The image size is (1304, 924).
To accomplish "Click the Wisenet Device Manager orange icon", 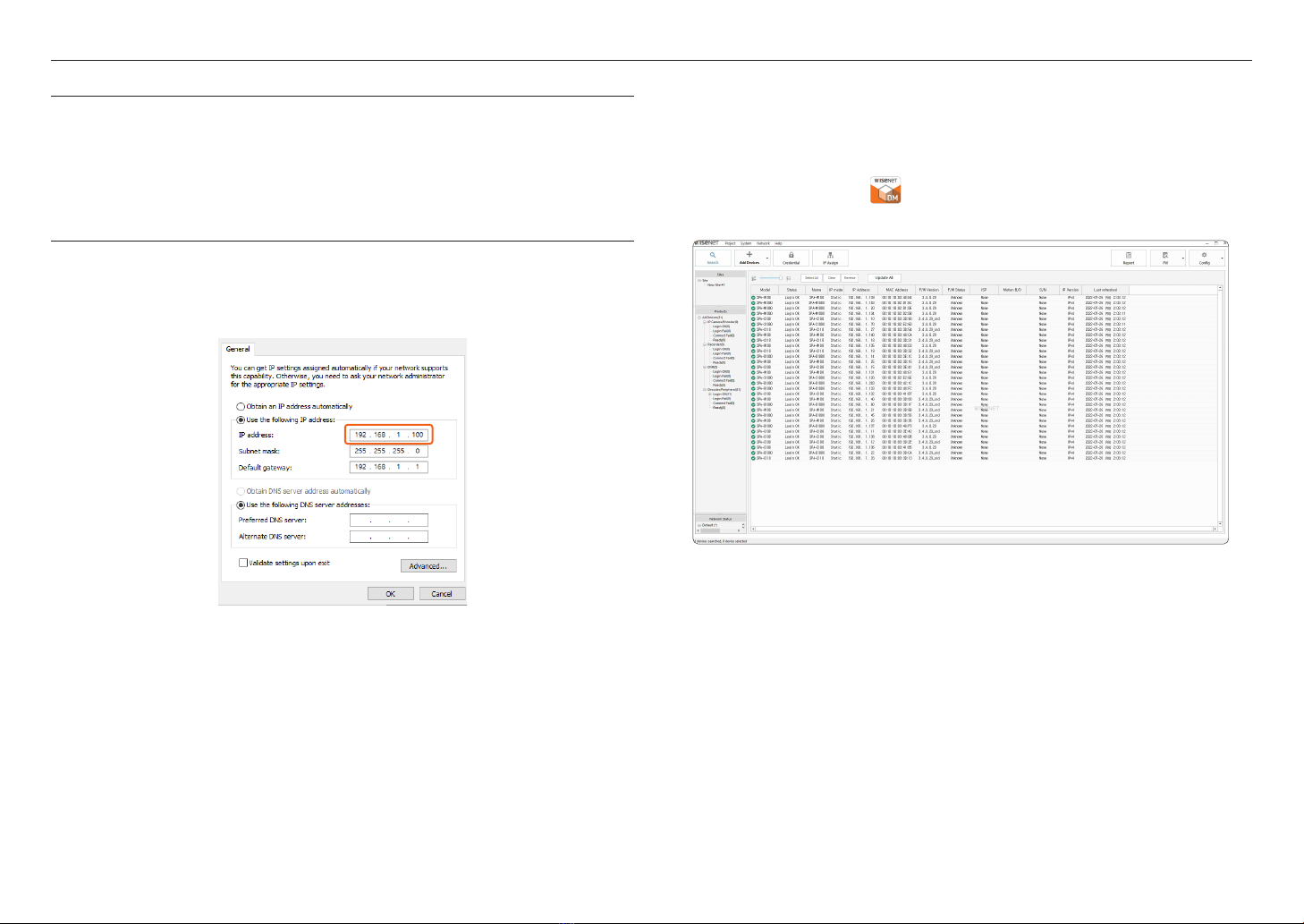I will tap(885, 190).
